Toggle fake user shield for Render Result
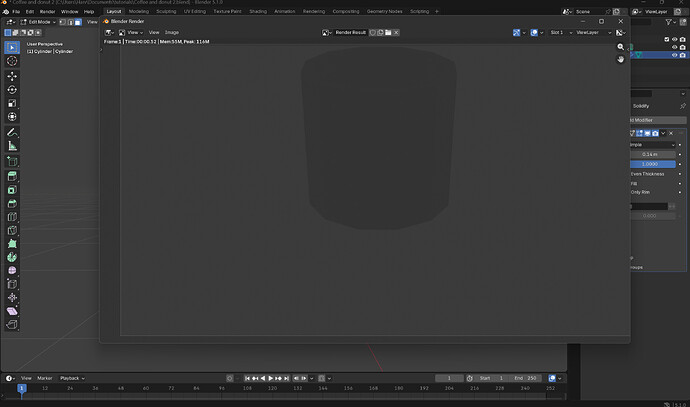The image size is (690, 407). click(x=373, y=33)
